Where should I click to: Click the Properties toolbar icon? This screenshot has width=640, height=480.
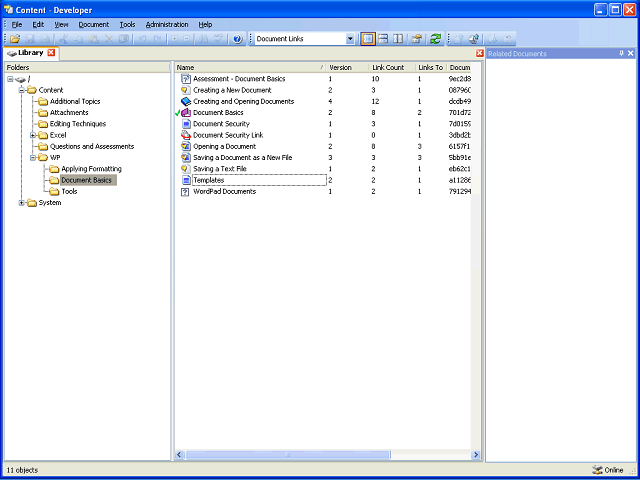click(417, 39)
